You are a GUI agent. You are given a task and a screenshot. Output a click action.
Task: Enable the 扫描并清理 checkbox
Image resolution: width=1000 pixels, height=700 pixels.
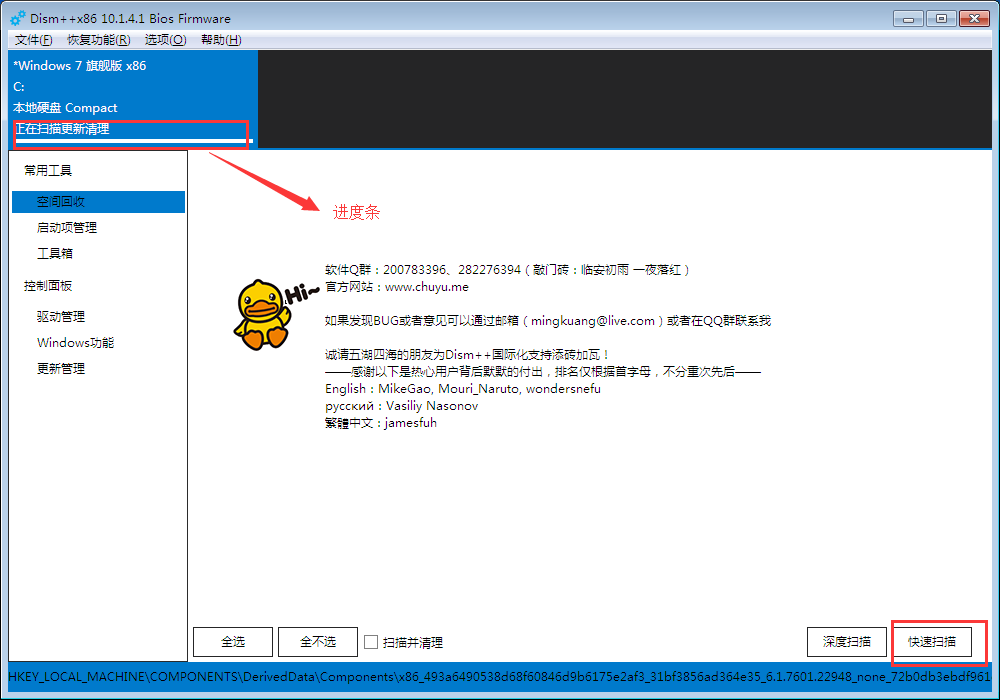coord(371,642)
